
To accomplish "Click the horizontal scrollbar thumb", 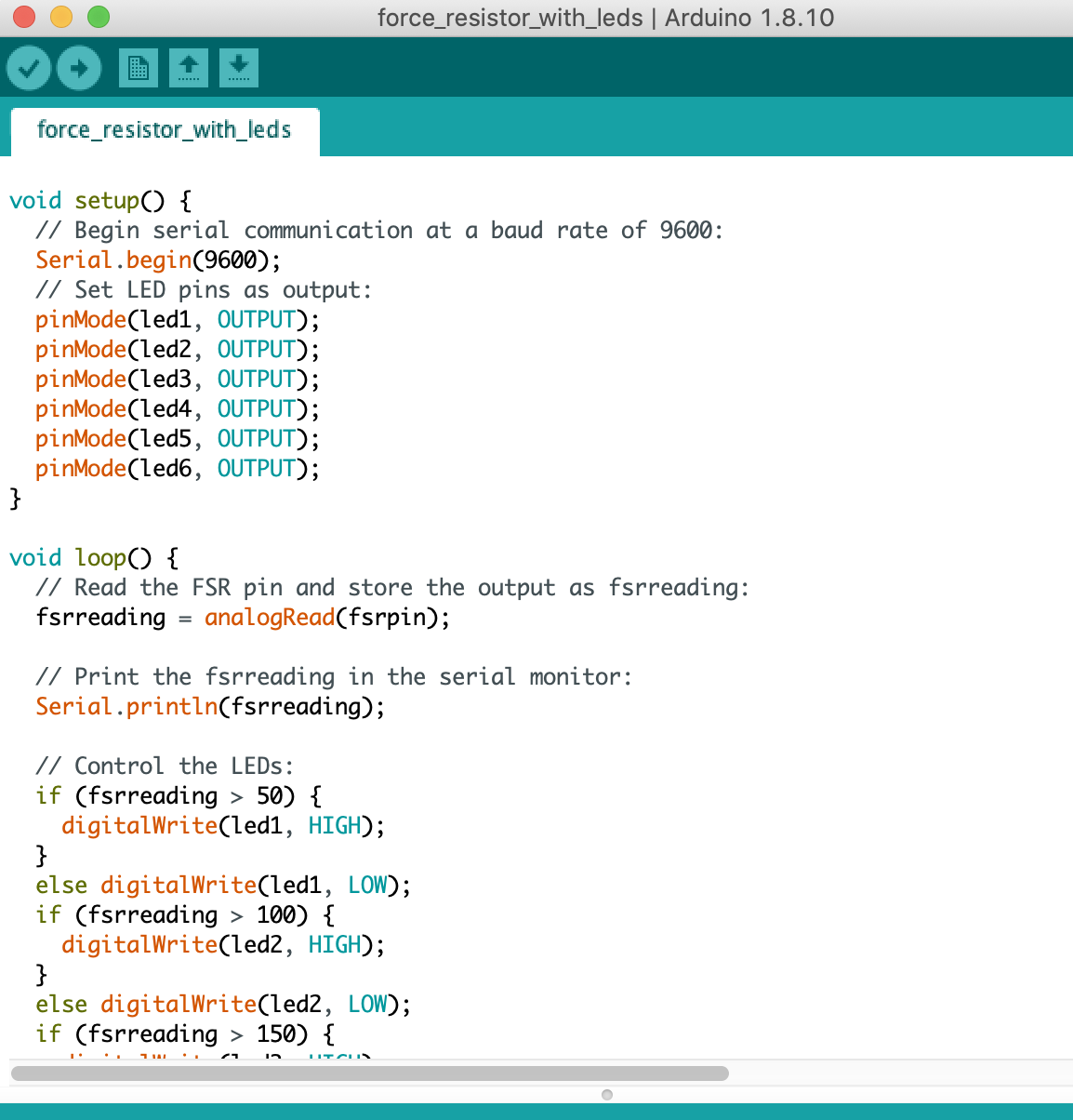I will click(x=369, y=1073).
